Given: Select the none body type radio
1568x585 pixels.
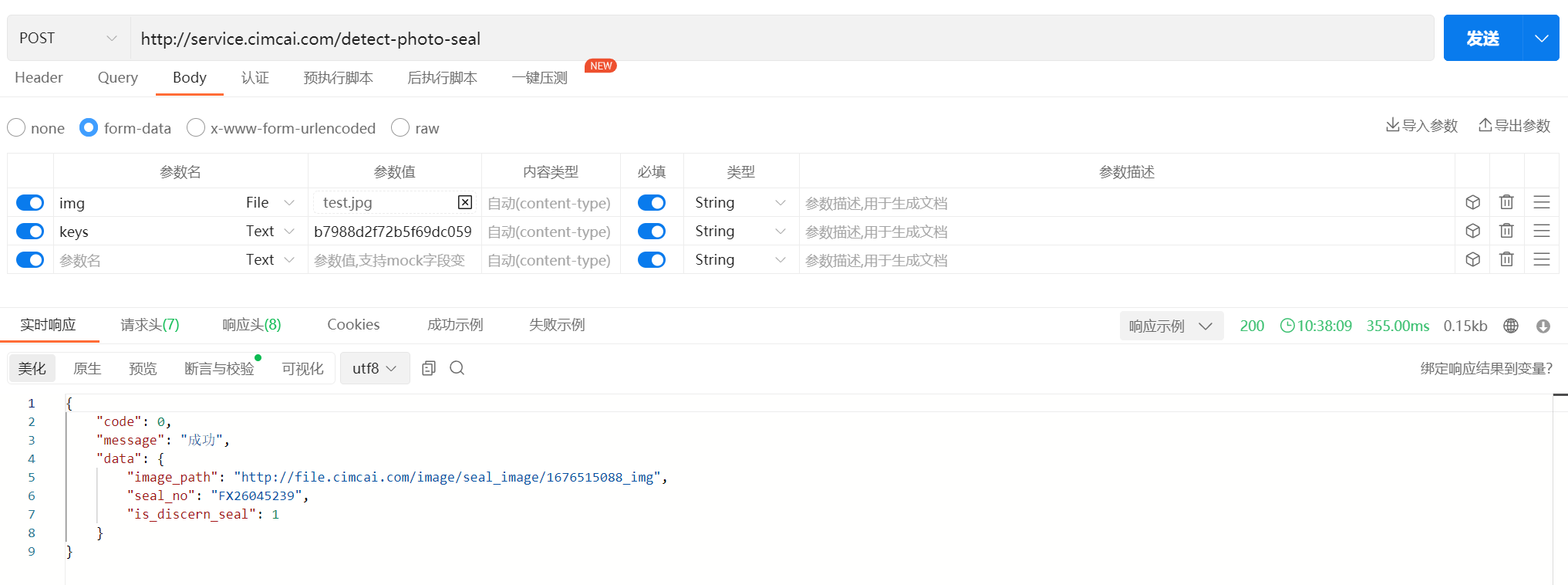Looking at the screenshot, I should click(16, 127).
